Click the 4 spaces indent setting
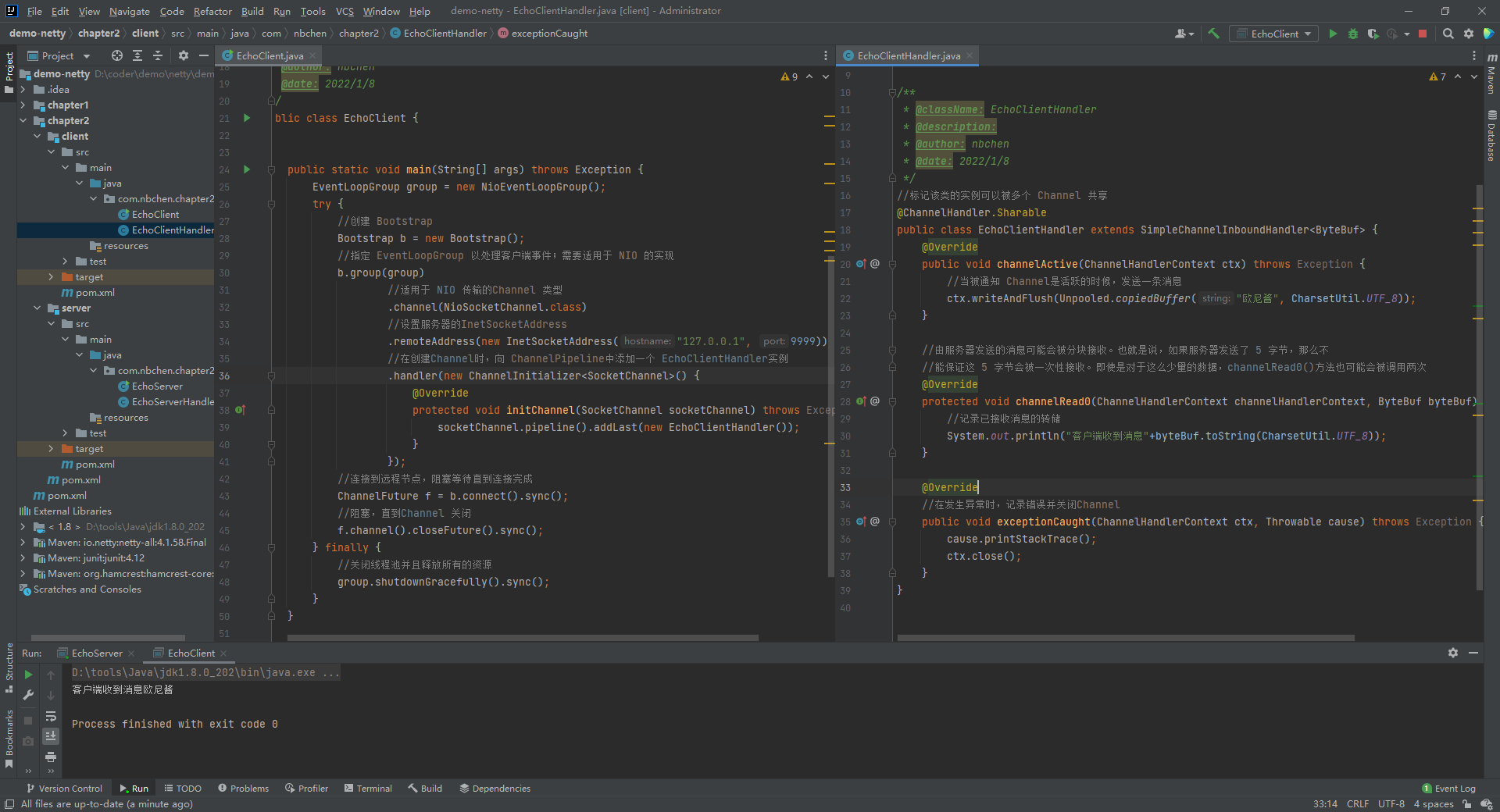This screenshot has width=1500, height=812. [1433, 804]
